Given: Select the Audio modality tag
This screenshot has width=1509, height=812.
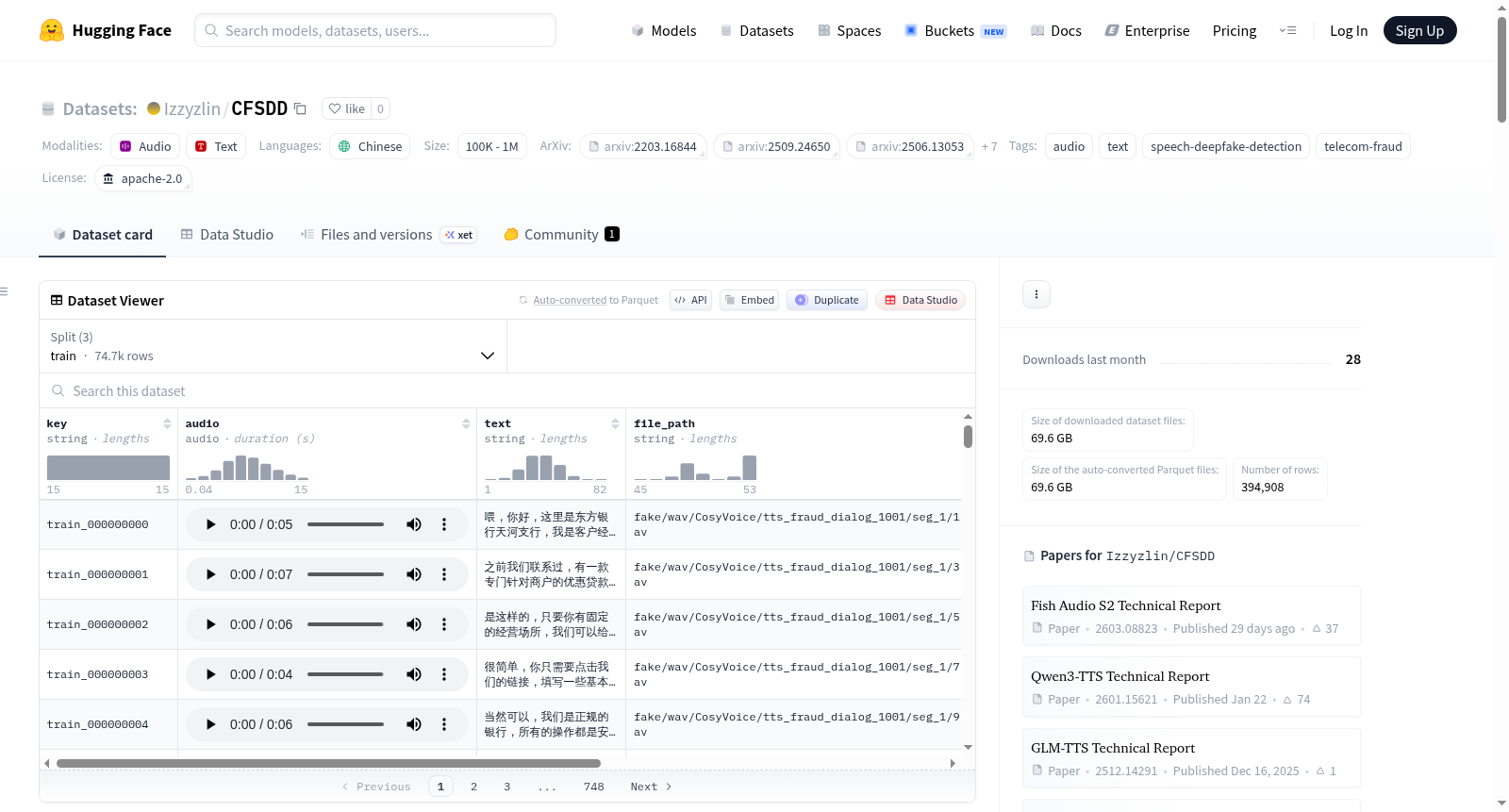Looking at the screenshot, I should 145,146.
